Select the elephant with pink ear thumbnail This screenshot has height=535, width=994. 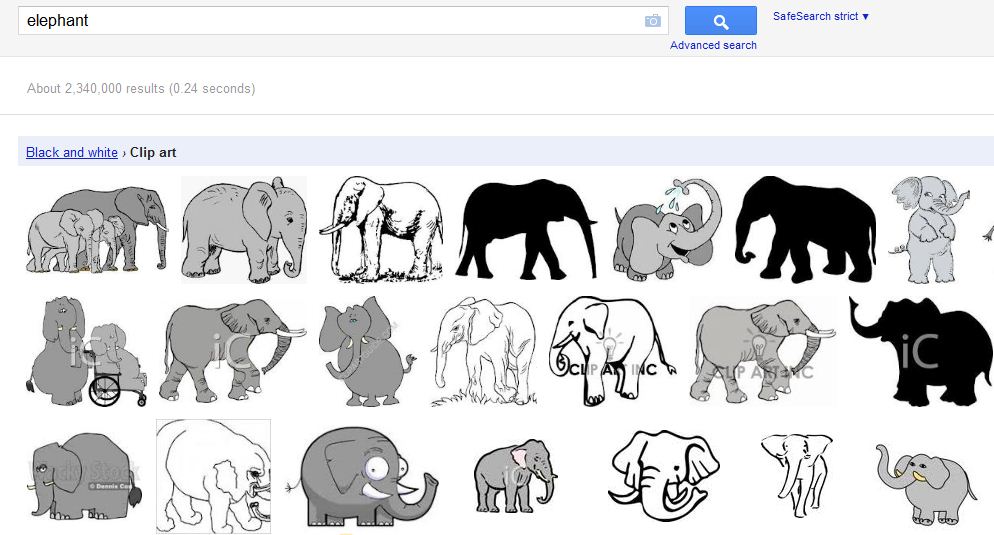[x=514, y=476]
